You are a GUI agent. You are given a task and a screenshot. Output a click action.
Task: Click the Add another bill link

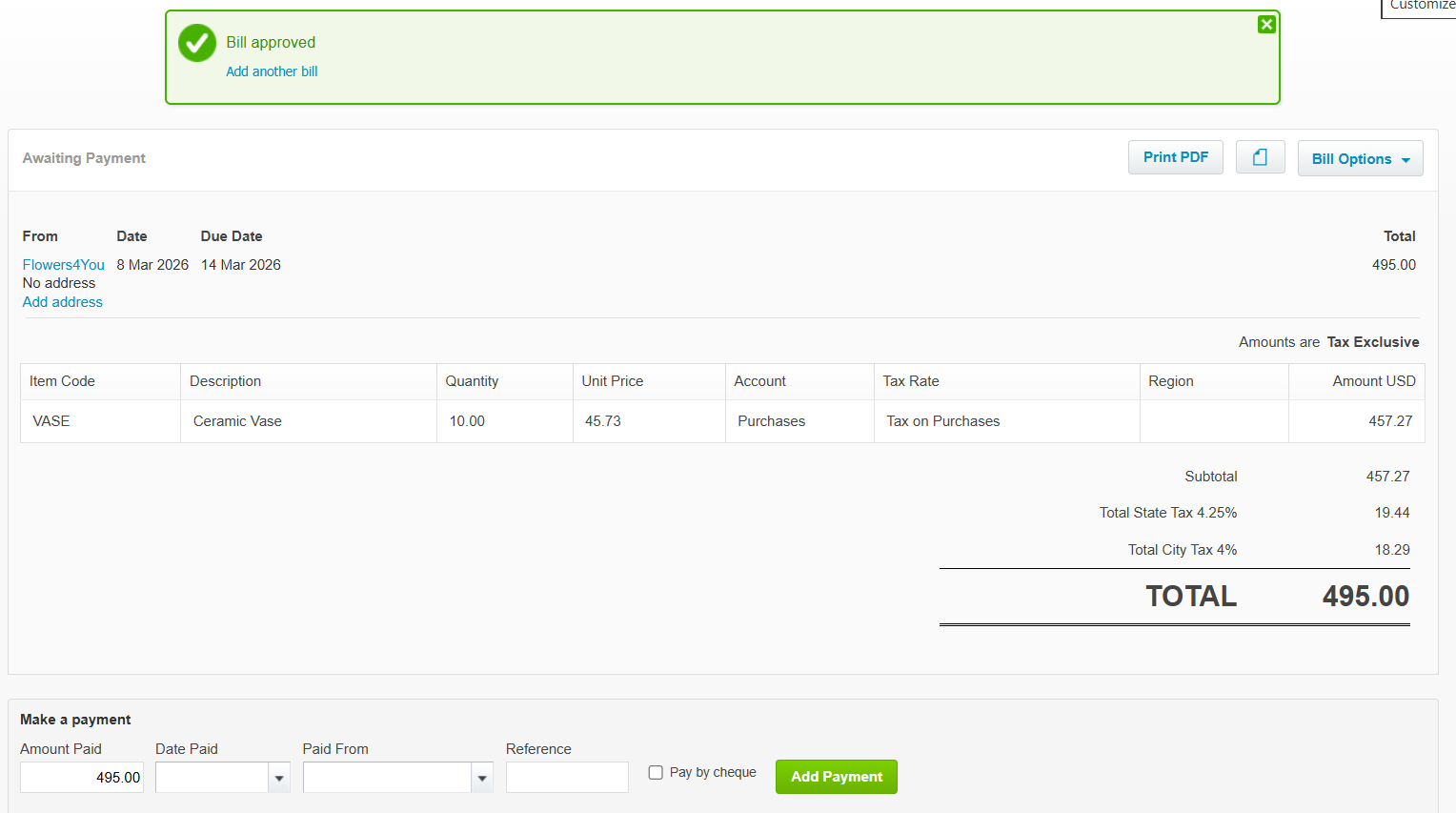[x=272, y=71]
